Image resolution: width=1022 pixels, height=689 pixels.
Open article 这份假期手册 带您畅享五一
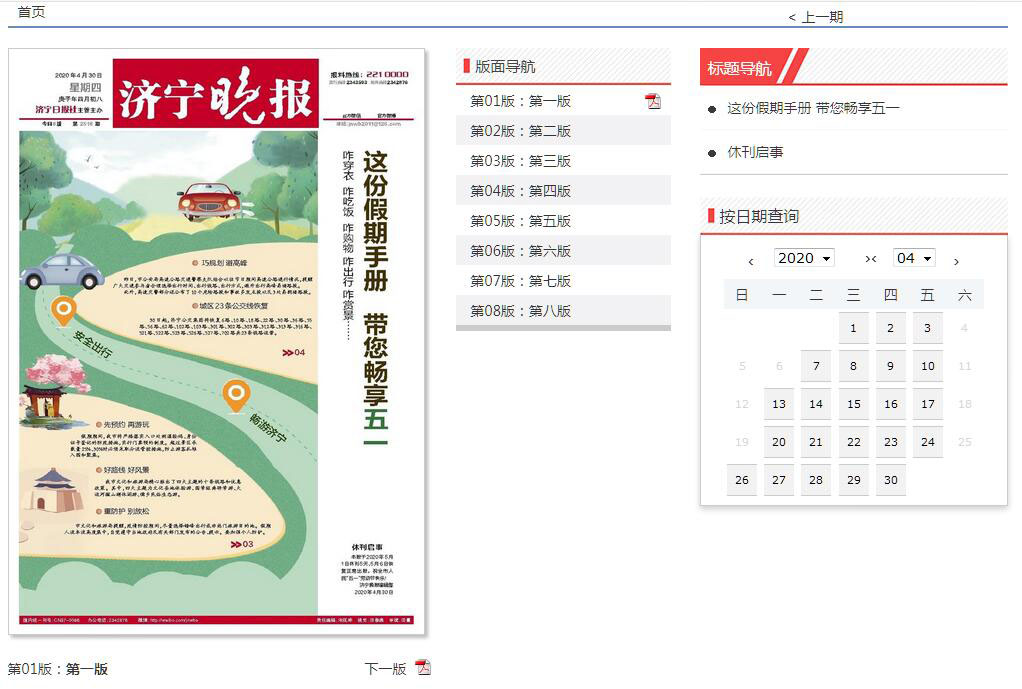813,108
